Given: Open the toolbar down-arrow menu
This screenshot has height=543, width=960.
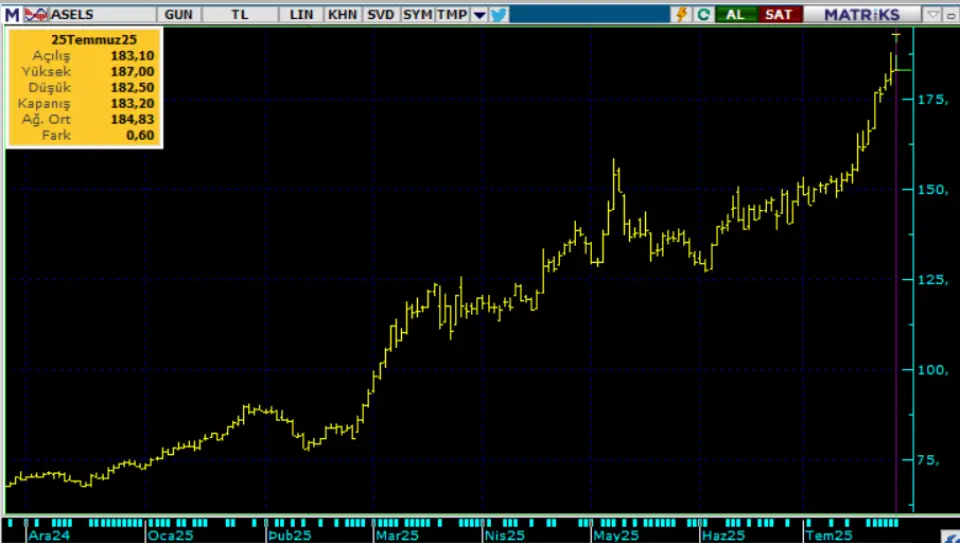Looking at the screenshot, I should click(479, 15).
